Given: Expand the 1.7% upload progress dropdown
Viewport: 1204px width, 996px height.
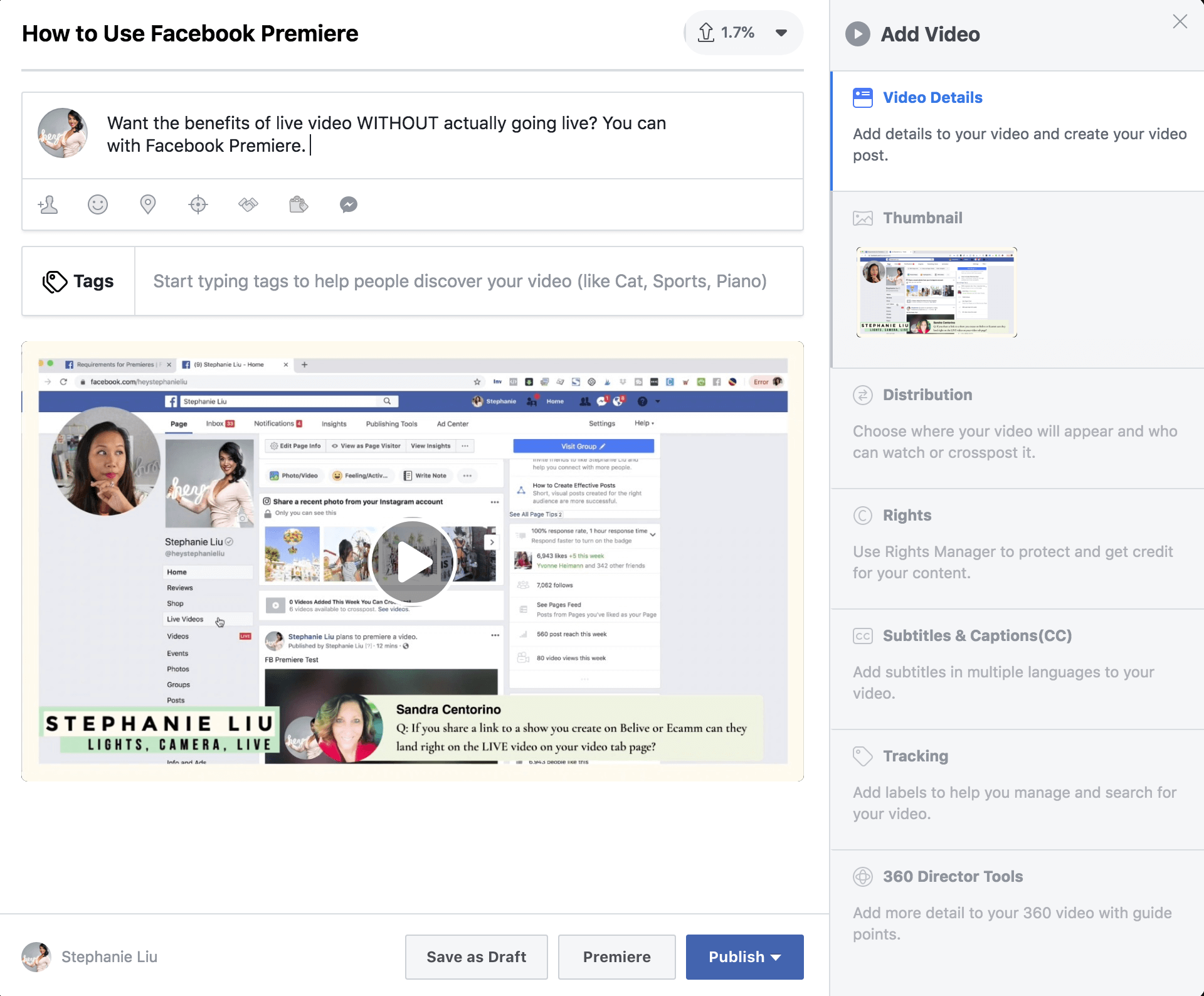Looking at the screenshot, I should (x=781, y=33).
